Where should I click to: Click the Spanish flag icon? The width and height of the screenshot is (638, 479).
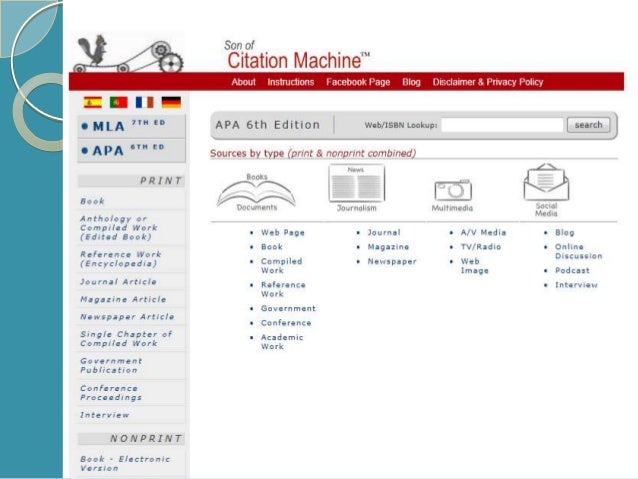[x=93, y=102]
